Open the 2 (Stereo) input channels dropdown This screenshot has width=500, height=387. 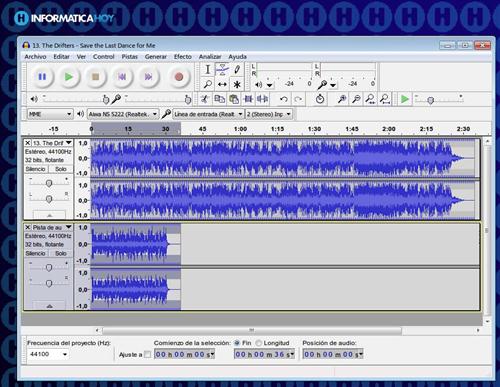click(269, 114)
